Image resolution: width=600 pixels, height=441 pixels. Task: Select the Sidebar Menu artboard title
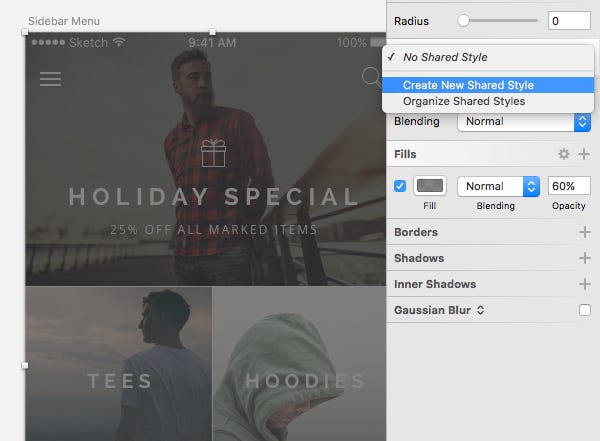[64, 21]
